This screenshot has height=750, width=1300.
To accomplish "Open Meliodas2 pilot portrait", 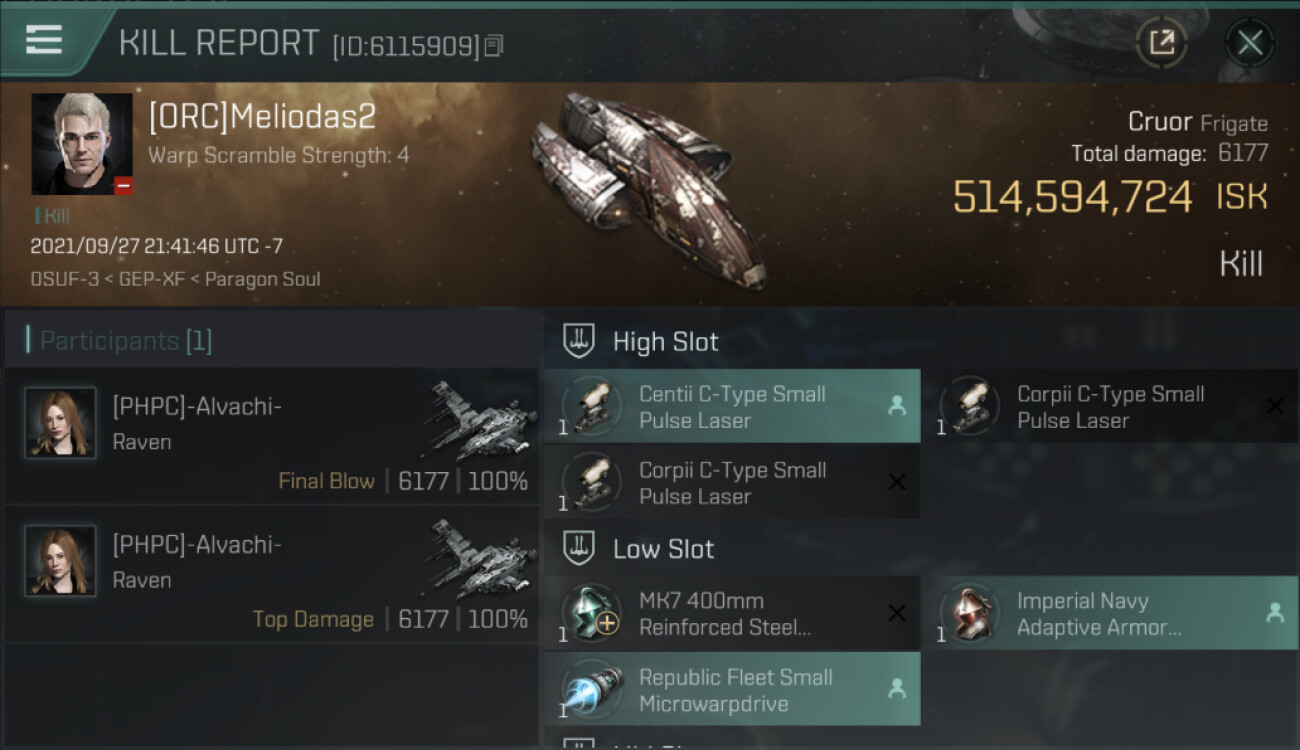I will click(x=82, y=144).
